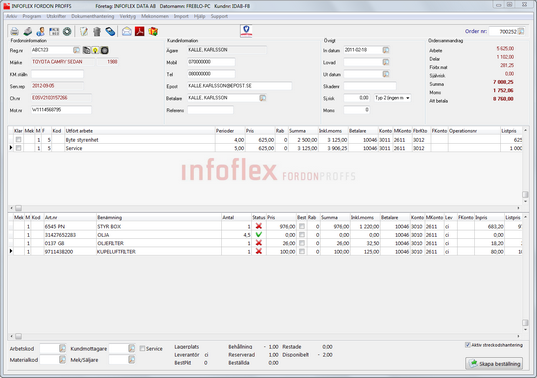Viewport: 537px width, 378px height.
Task: Click the open envelope email icon
Action: [127, 32]
